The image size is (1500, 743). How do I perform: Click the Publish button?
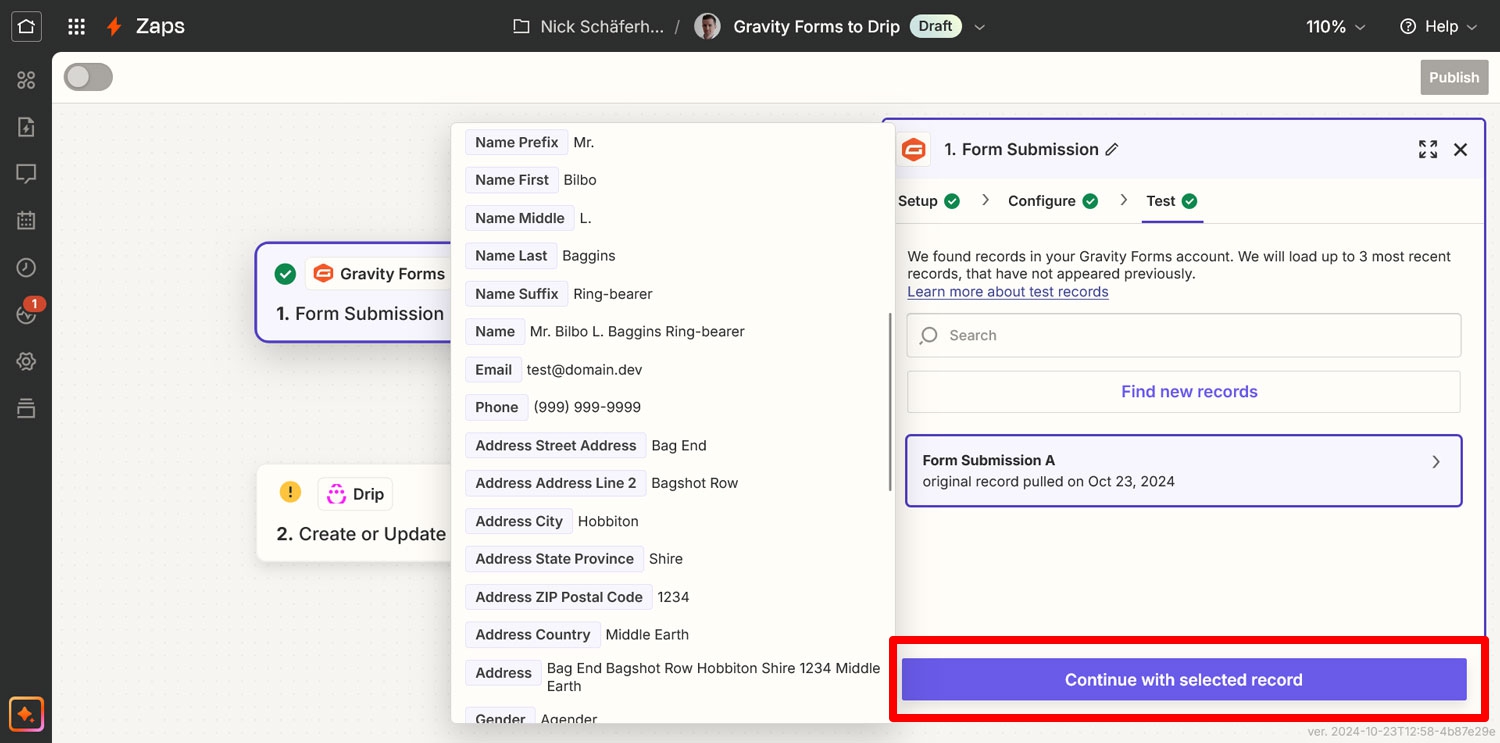[x=1454, y=78]
